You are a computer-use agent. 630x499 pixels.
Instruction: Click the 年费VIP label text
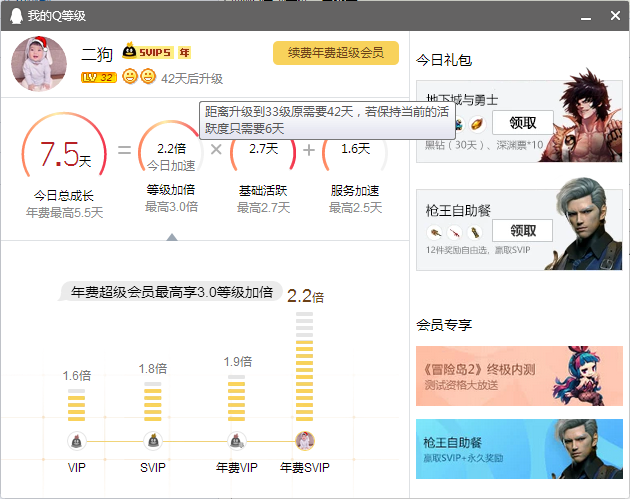pyautogui.click(x=236, y=467)
